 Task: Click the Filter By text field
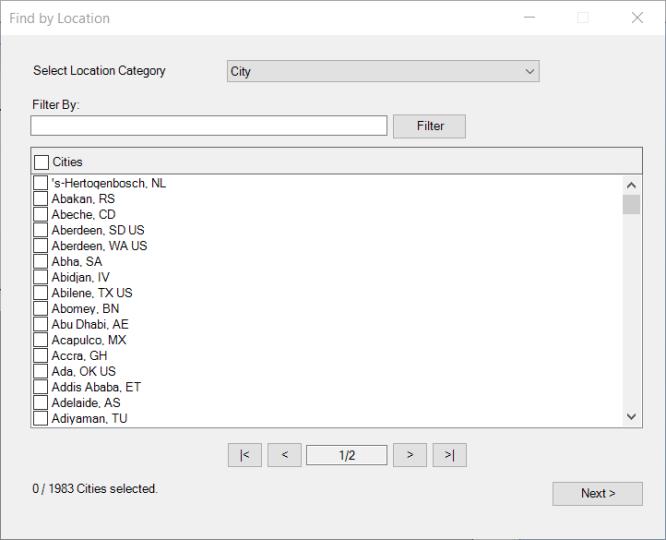[x=208, y=126]
